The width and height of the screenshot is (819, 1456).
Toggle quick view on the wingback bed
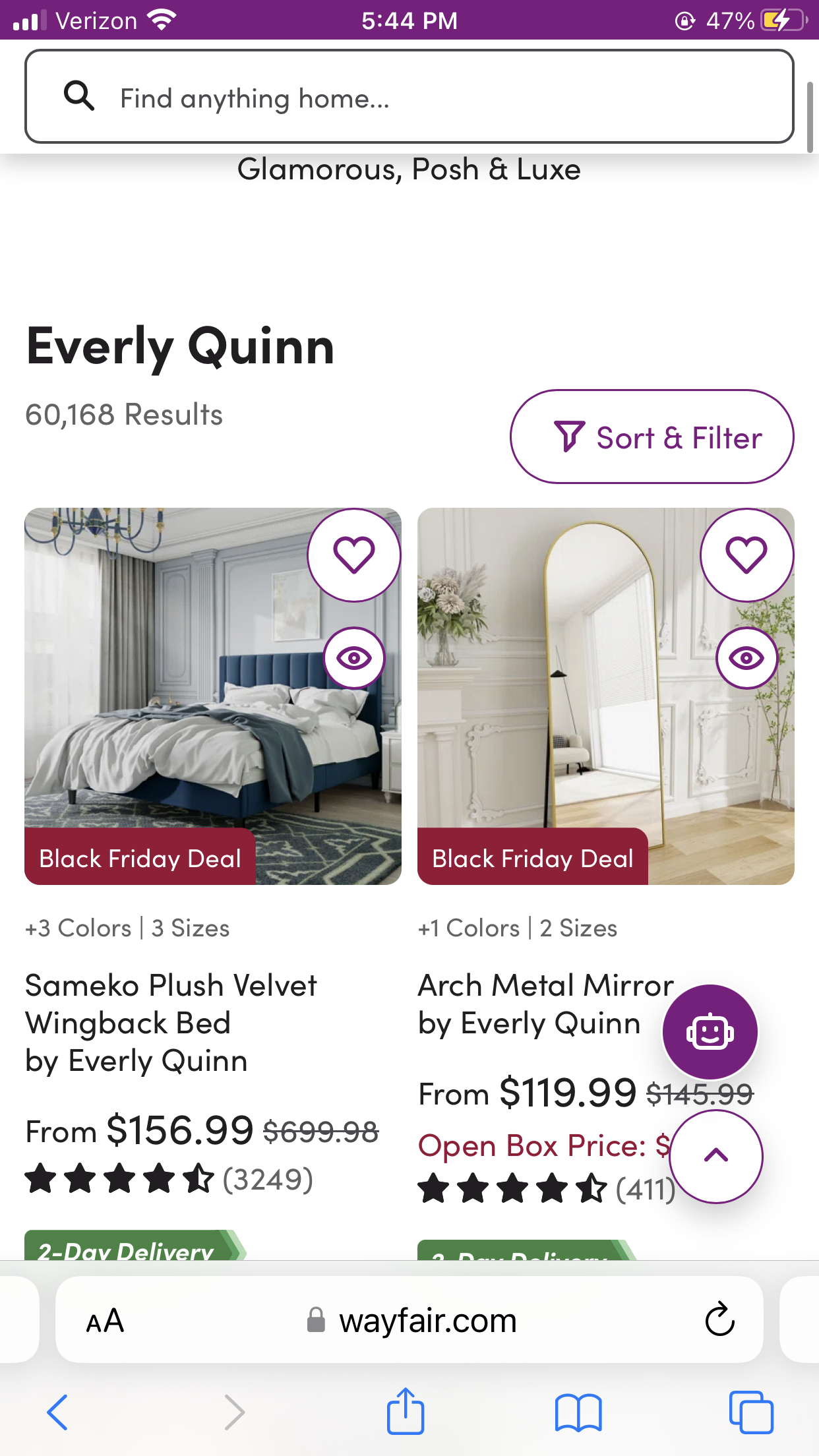pyautogui.click(x=354, y=658)
